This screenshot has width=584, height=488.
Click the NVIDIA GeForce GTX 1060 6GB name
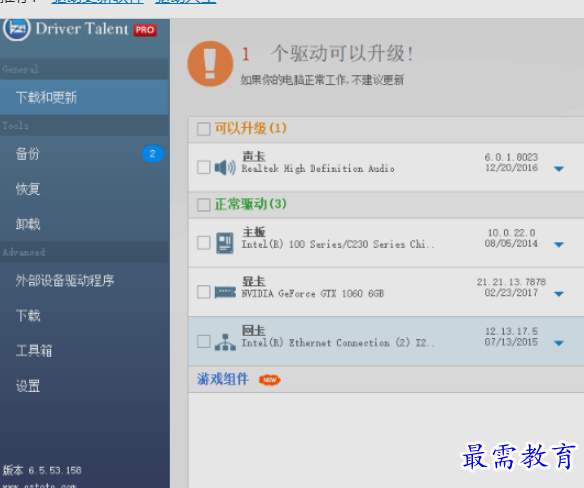(312, 294)
